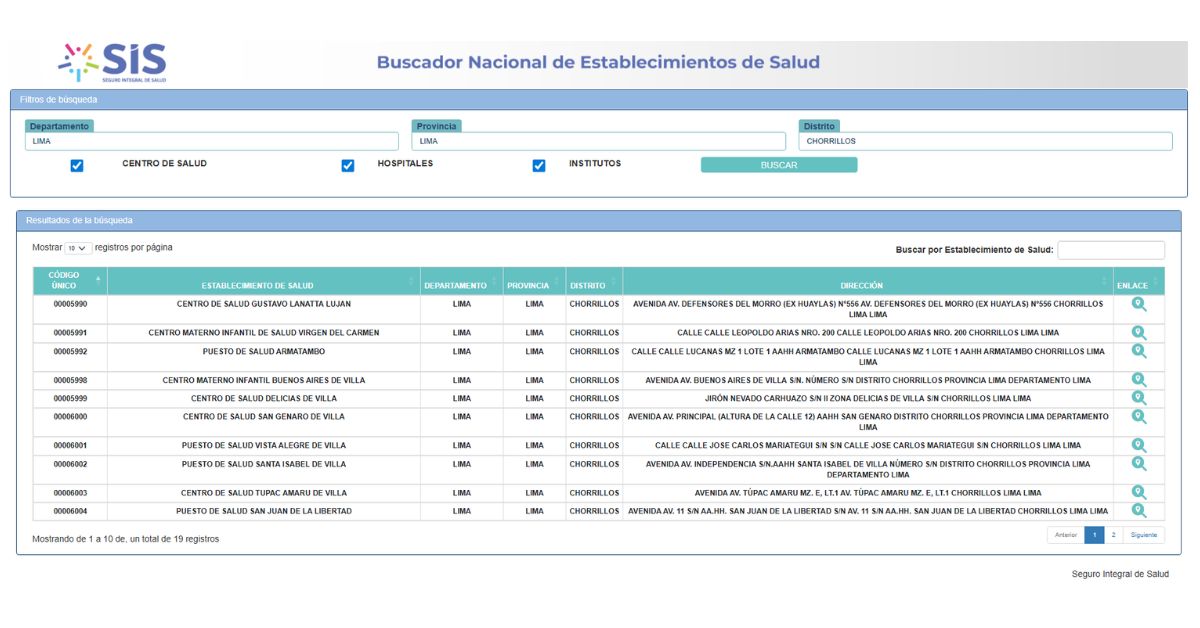1200x628 pixels.
Task: Sort by Enlace column header
Action: (1138, 281)
